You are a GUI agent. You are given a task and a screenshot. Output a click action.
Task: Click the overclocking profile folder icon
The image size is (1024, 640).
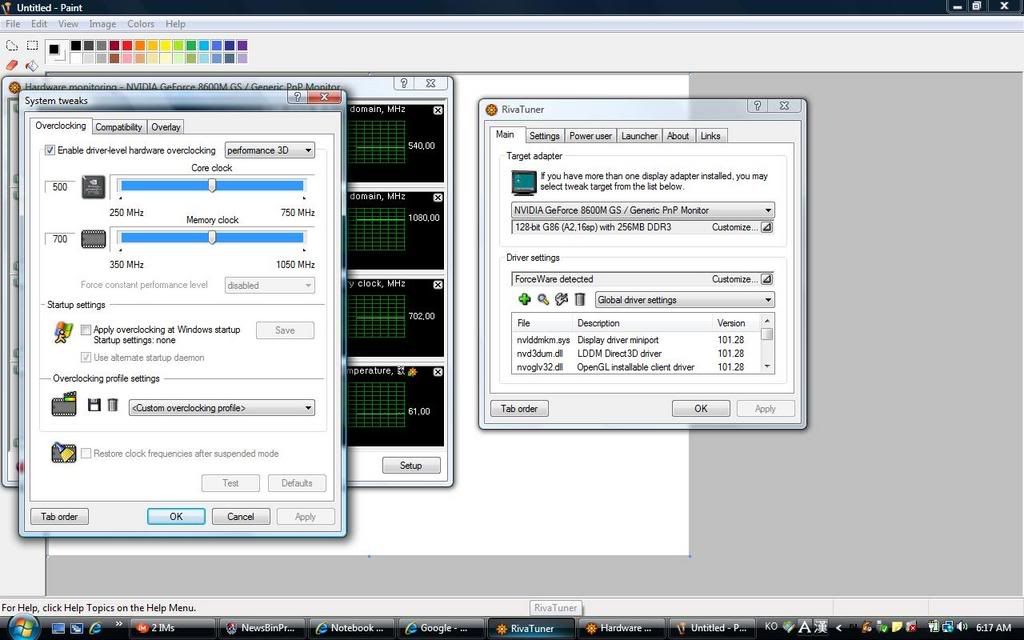click(x=64, y=404)
